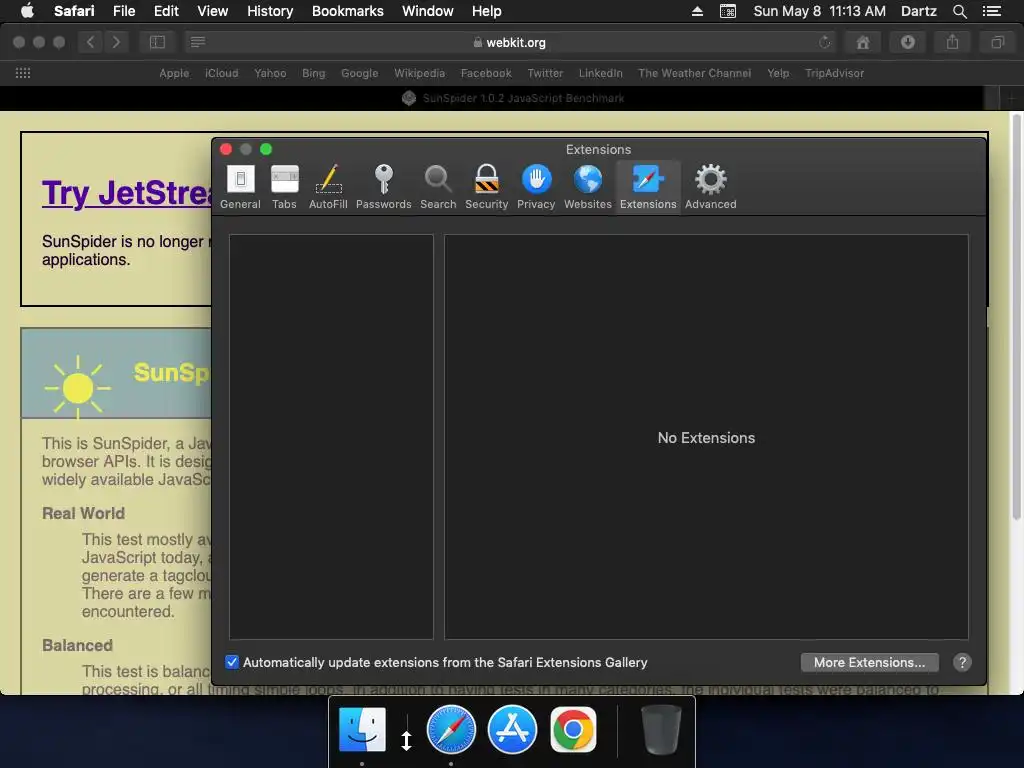Open the Websites preferences pane
Image resolution: width=1024 pixels, height=768 pixels.
(x=588, y=187)
